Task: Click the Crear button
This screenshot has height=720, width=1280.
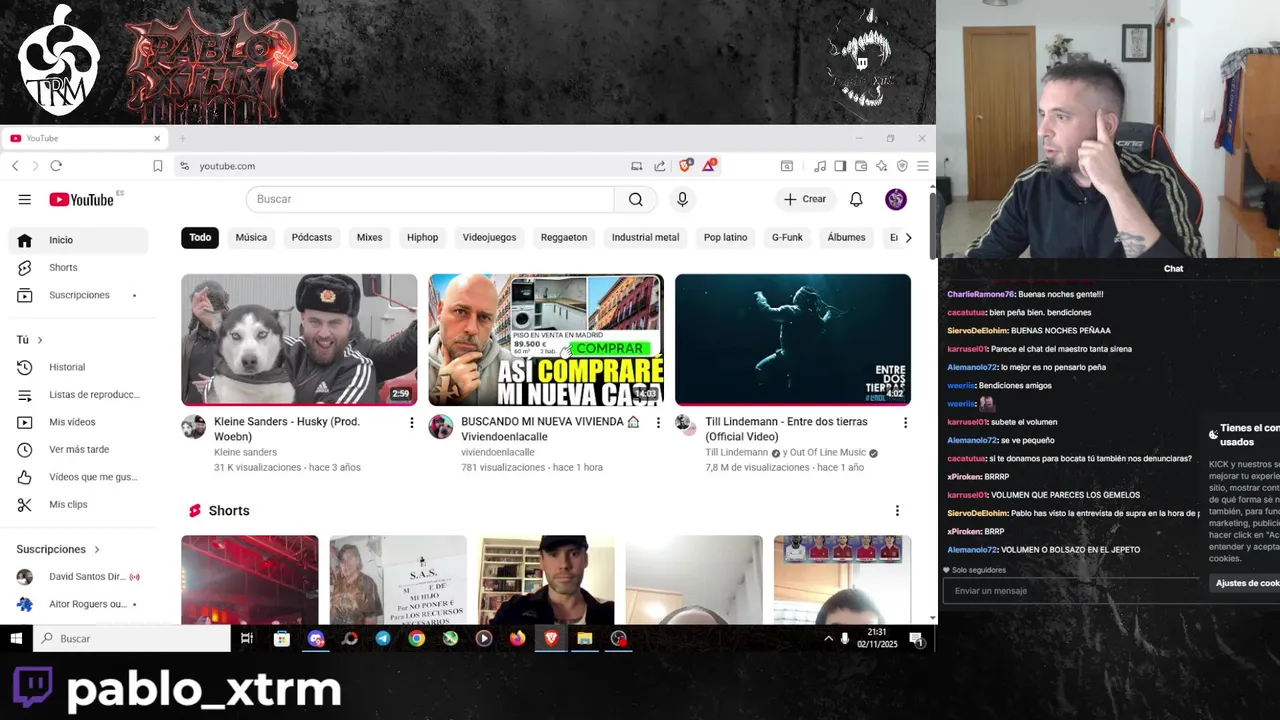Action: [805, 199]
